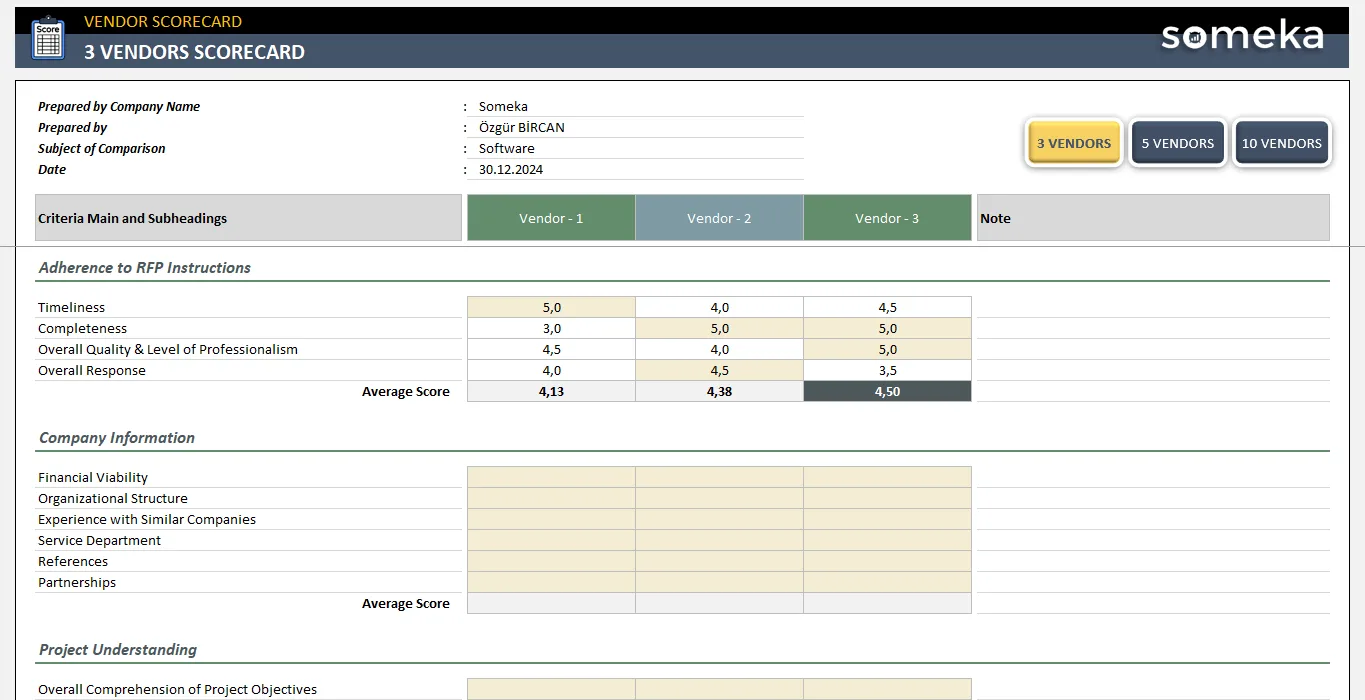Click the Timeliness criterion label
1365x700 pixels.
click(71, 307)
